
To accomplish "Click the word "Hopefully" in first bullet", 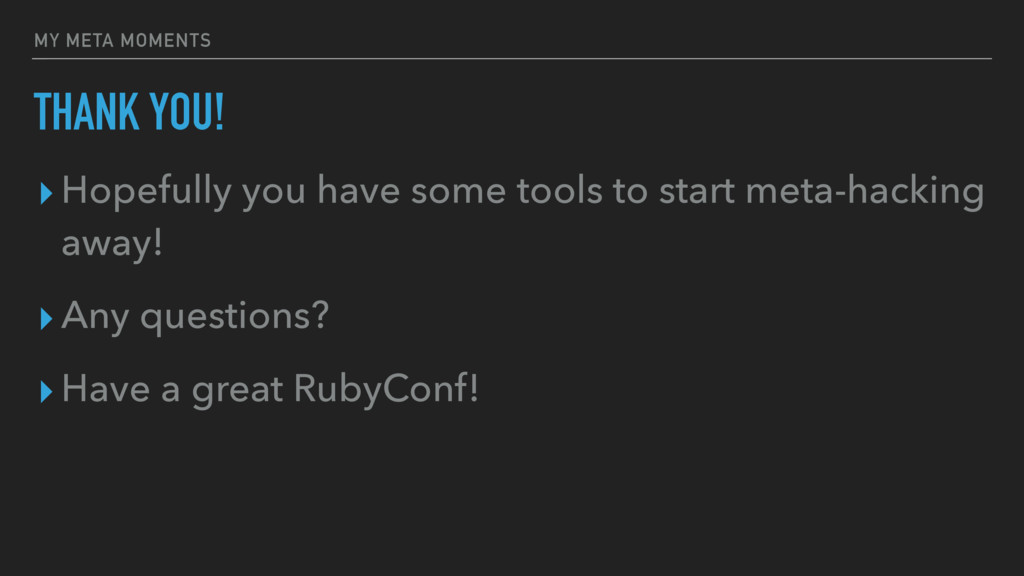I will [x=147, y=191].
